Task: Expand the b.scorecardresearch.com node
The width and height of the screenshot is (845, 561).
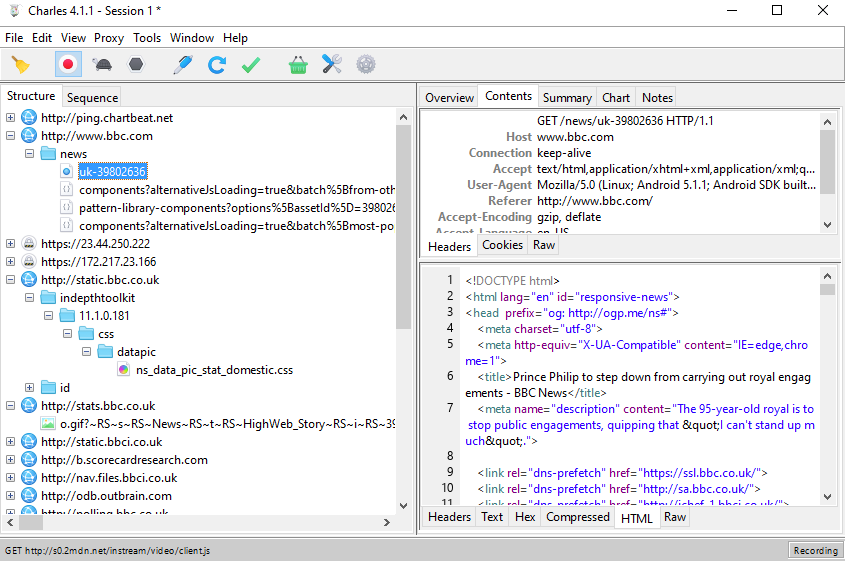Action: coord(10,460)
